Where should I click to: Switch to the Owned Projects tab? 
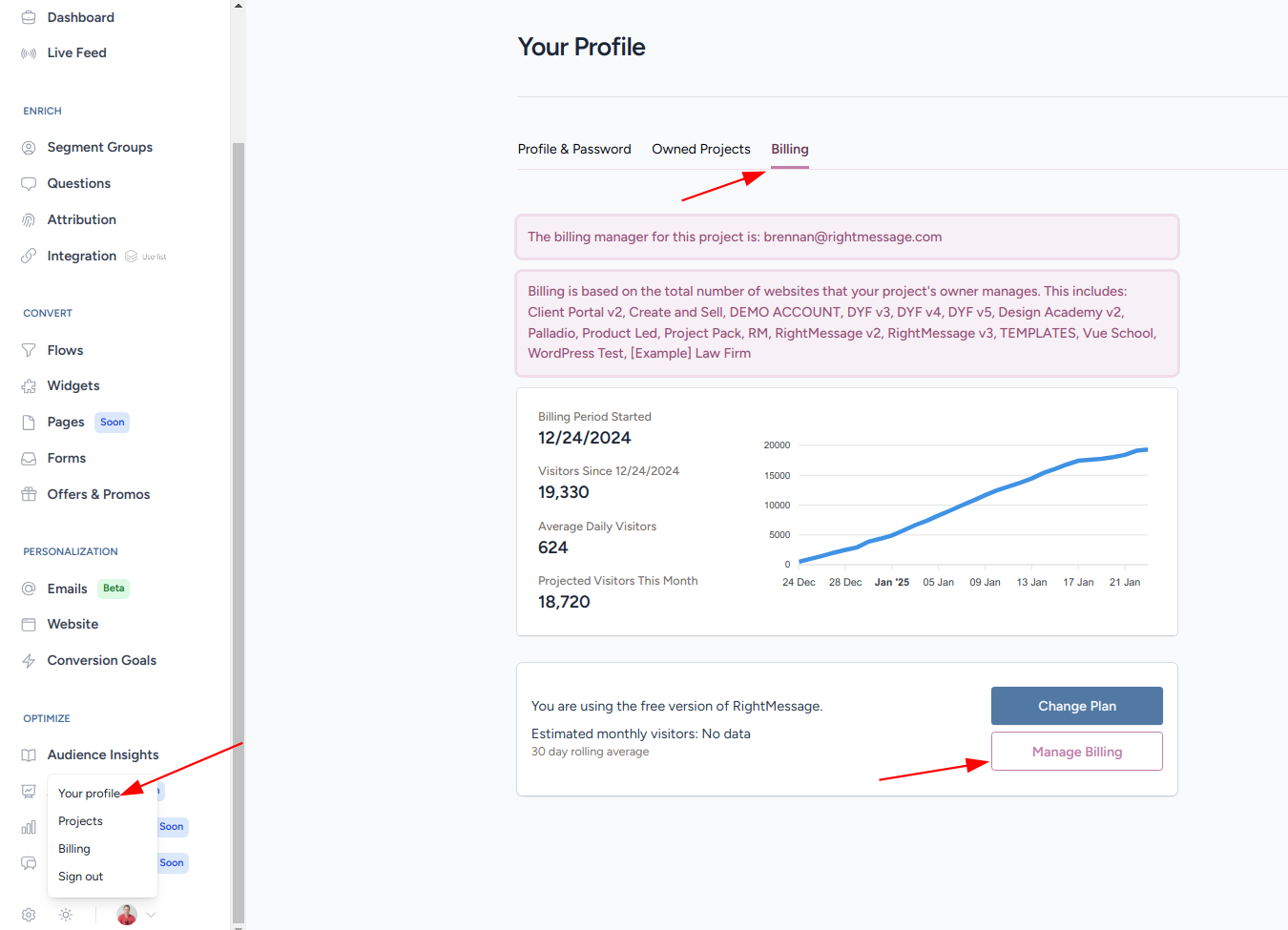[x=701, y=150]
